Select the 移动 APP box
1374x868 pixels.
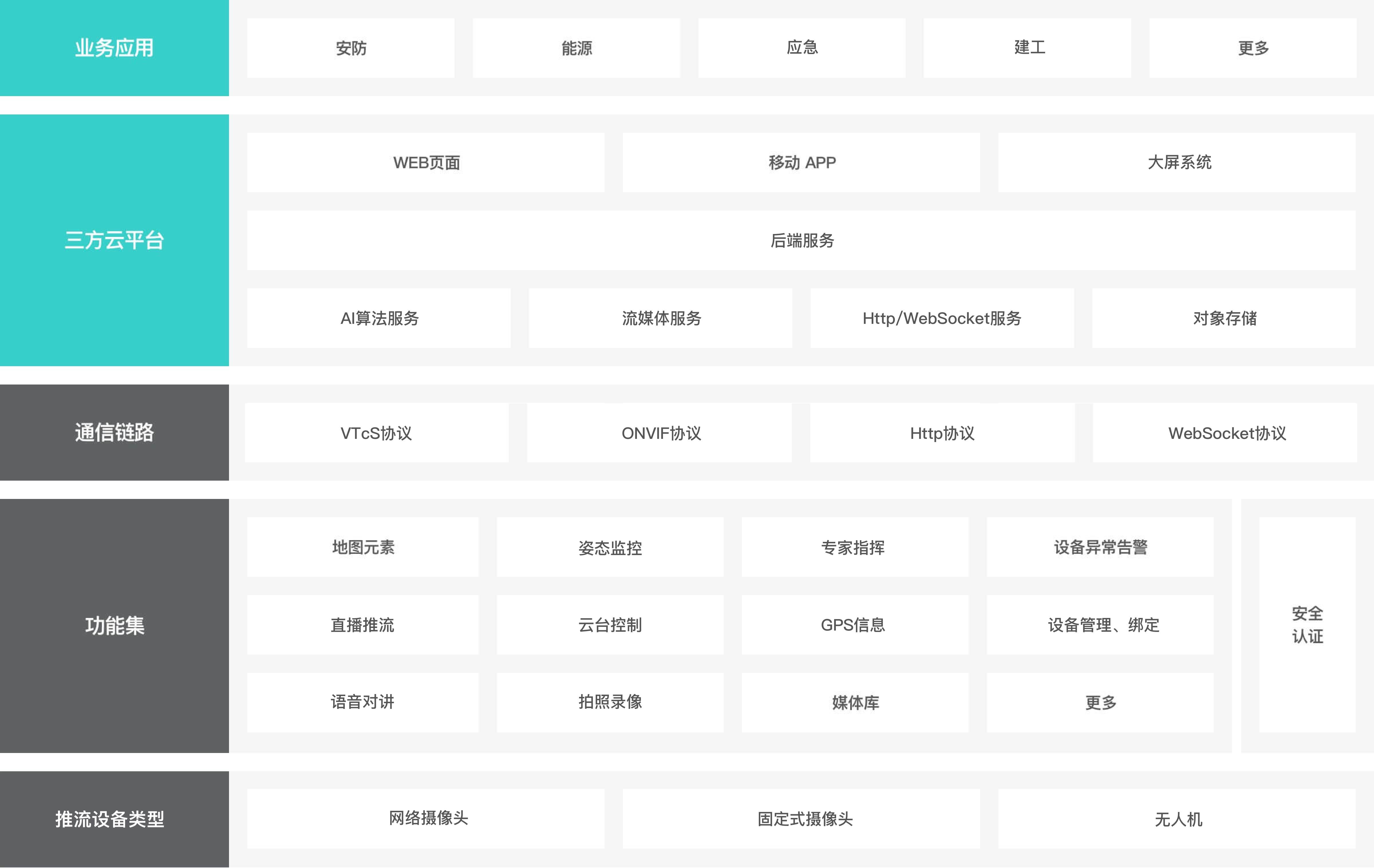coord(801,162)
